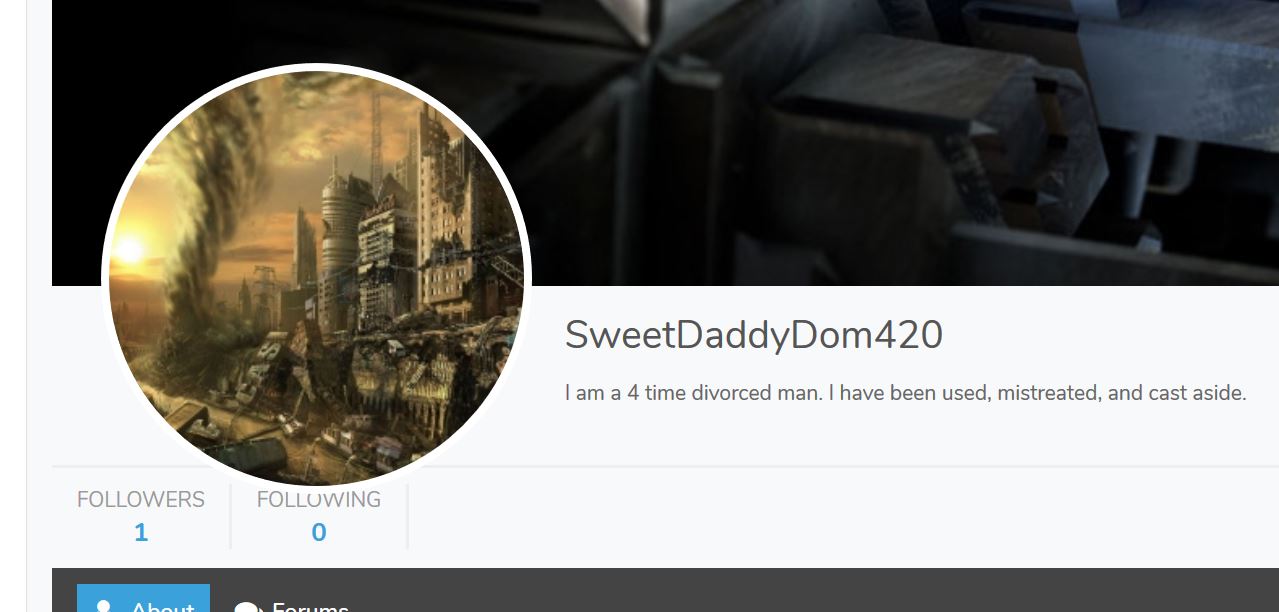Click the FOLLOWING label
Viewport: 1279px width, 612px height.
[319, 499]
